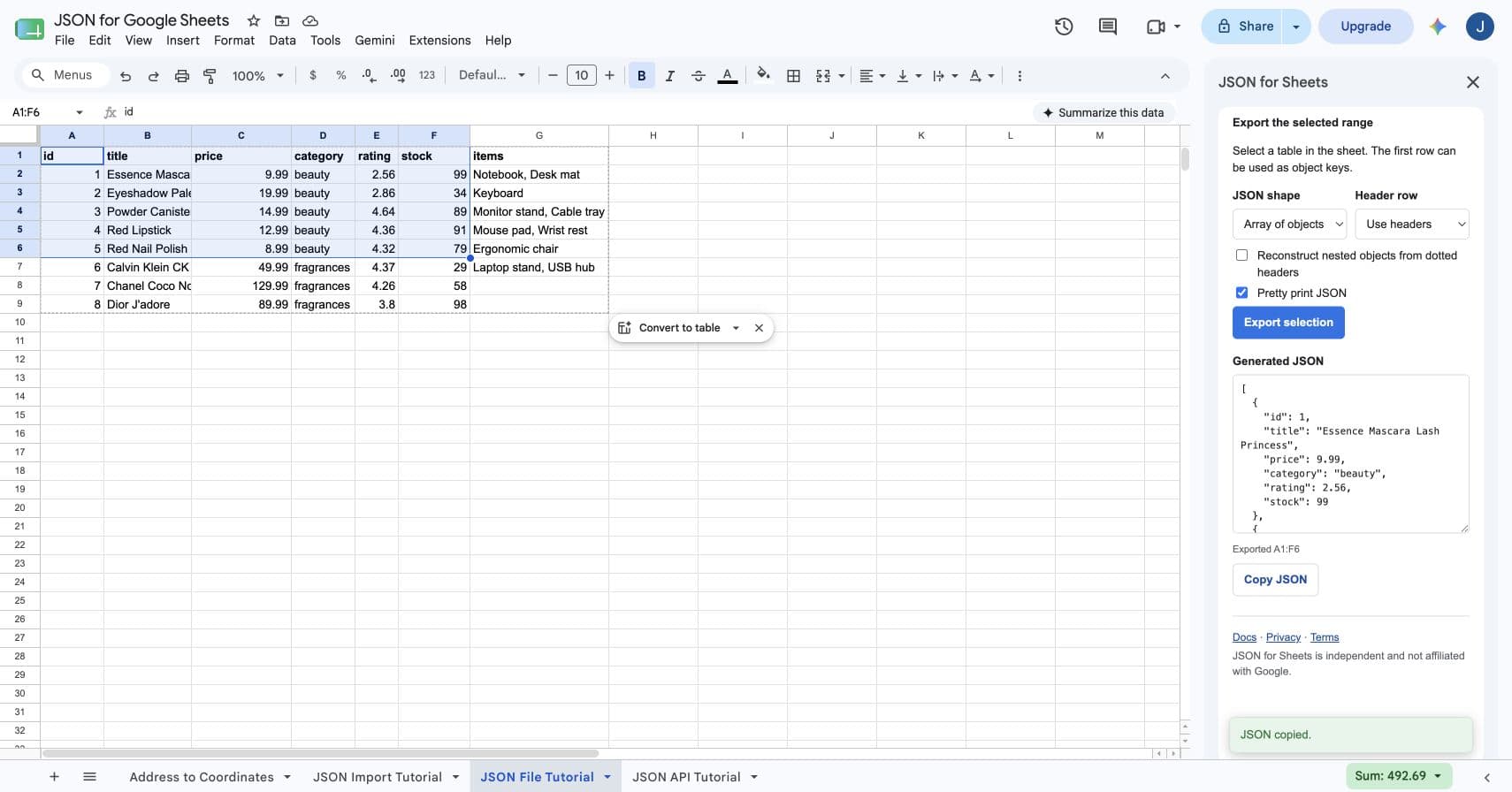Screen dimensions: 1512x792
Task: Go to the Sheets home icon
Action: (x=29, y=29)
